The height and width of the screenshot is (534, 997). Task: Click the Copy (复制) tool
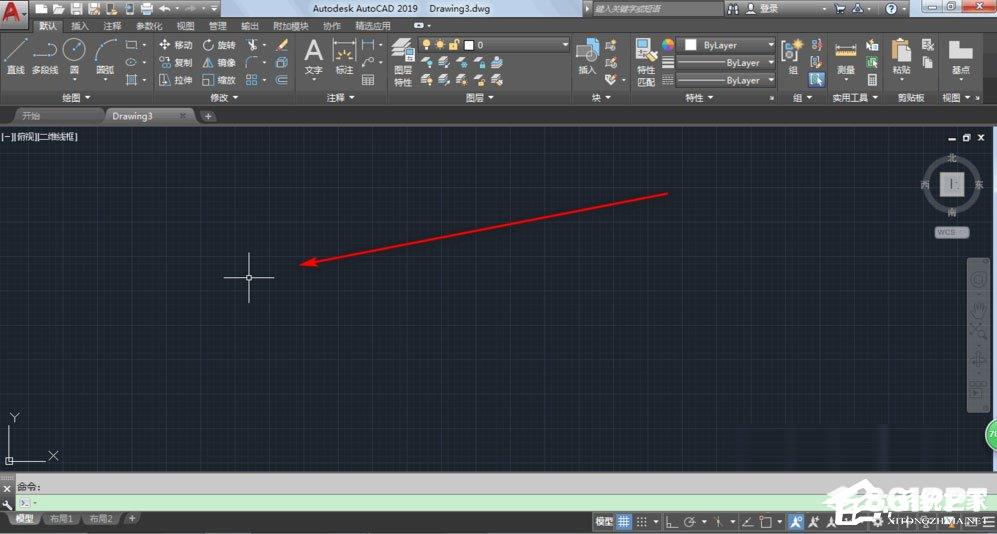tap(175, 62)
